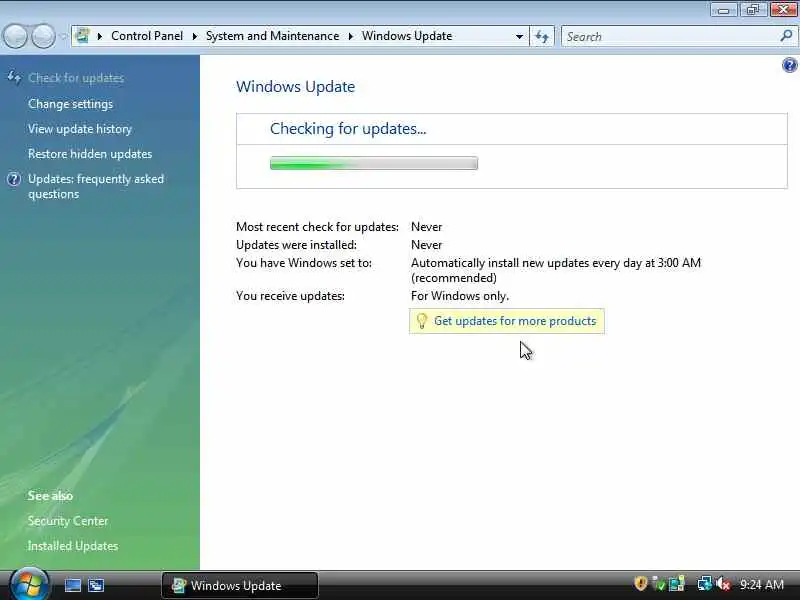Open Security Center under See also

click(x=68, y=521)
